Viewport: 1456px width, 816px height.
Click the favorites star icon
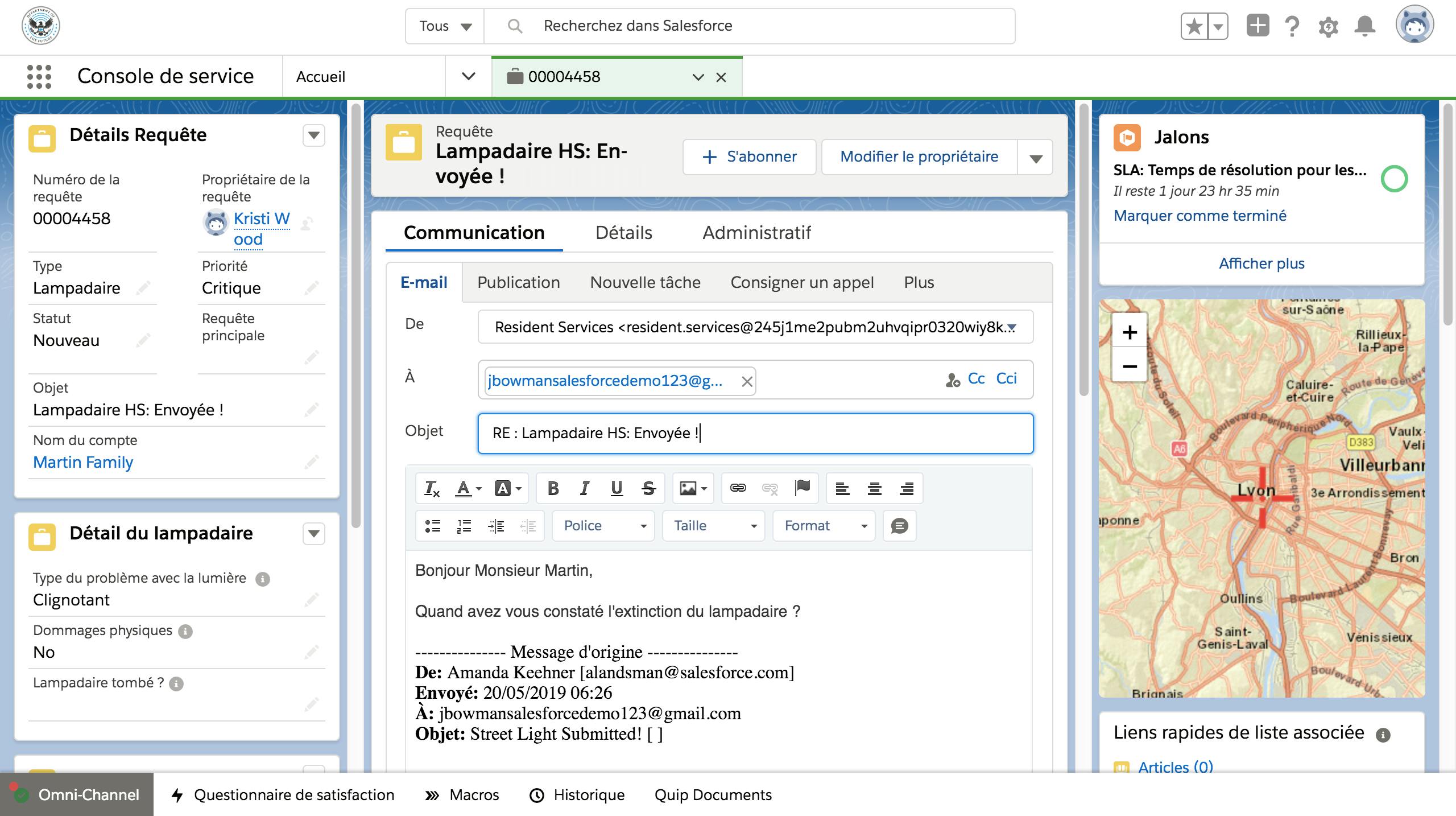[x=1194, y=26]
